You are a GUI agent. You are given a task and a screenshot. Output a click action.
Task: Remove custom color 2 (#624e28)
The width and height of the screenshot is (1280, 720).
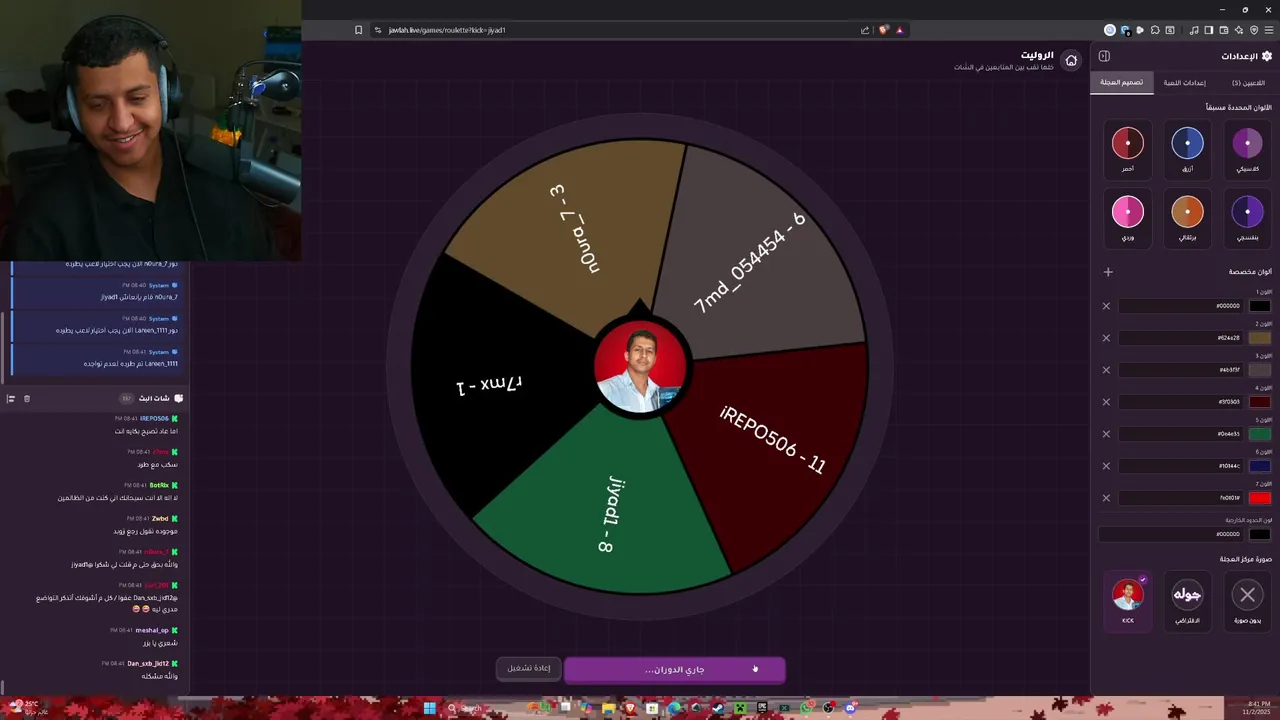(x=1106, y=338)
